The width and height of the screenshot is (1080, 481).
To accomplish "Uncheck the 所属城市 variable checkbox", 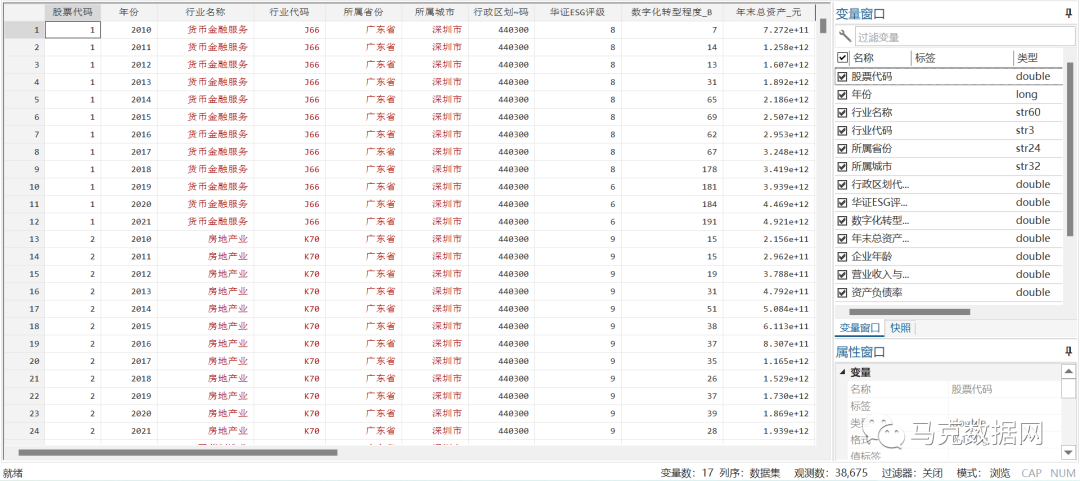I will coord(842,166).
